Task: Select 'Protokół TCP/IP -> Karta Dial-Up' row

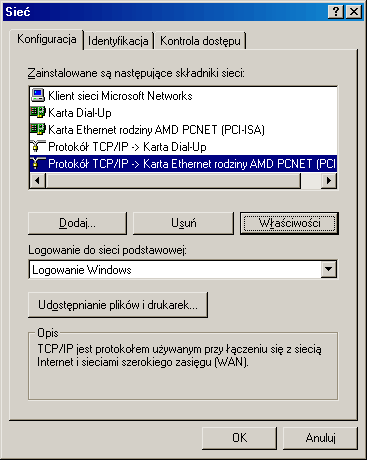Action: pyautogui.click(x=183, y=147)
